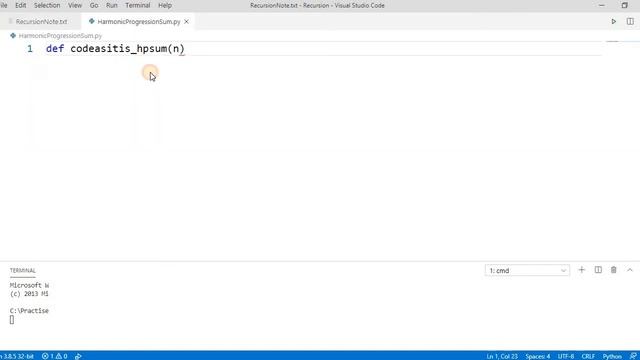Screen dimensions: 640x360
Task: Close the HarmonicProgressionSum.py tab
Action: point(187,22)
